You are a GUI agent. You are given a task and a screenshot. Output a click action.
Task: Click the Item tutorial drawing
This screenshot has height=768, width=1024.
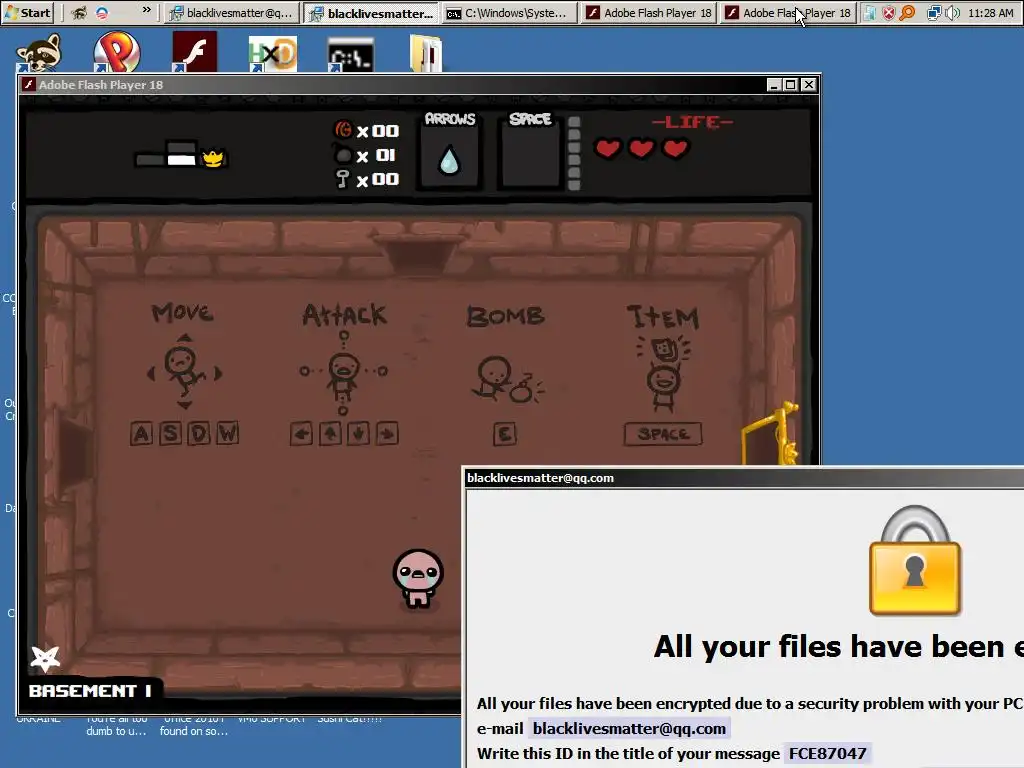click(664, 373)
